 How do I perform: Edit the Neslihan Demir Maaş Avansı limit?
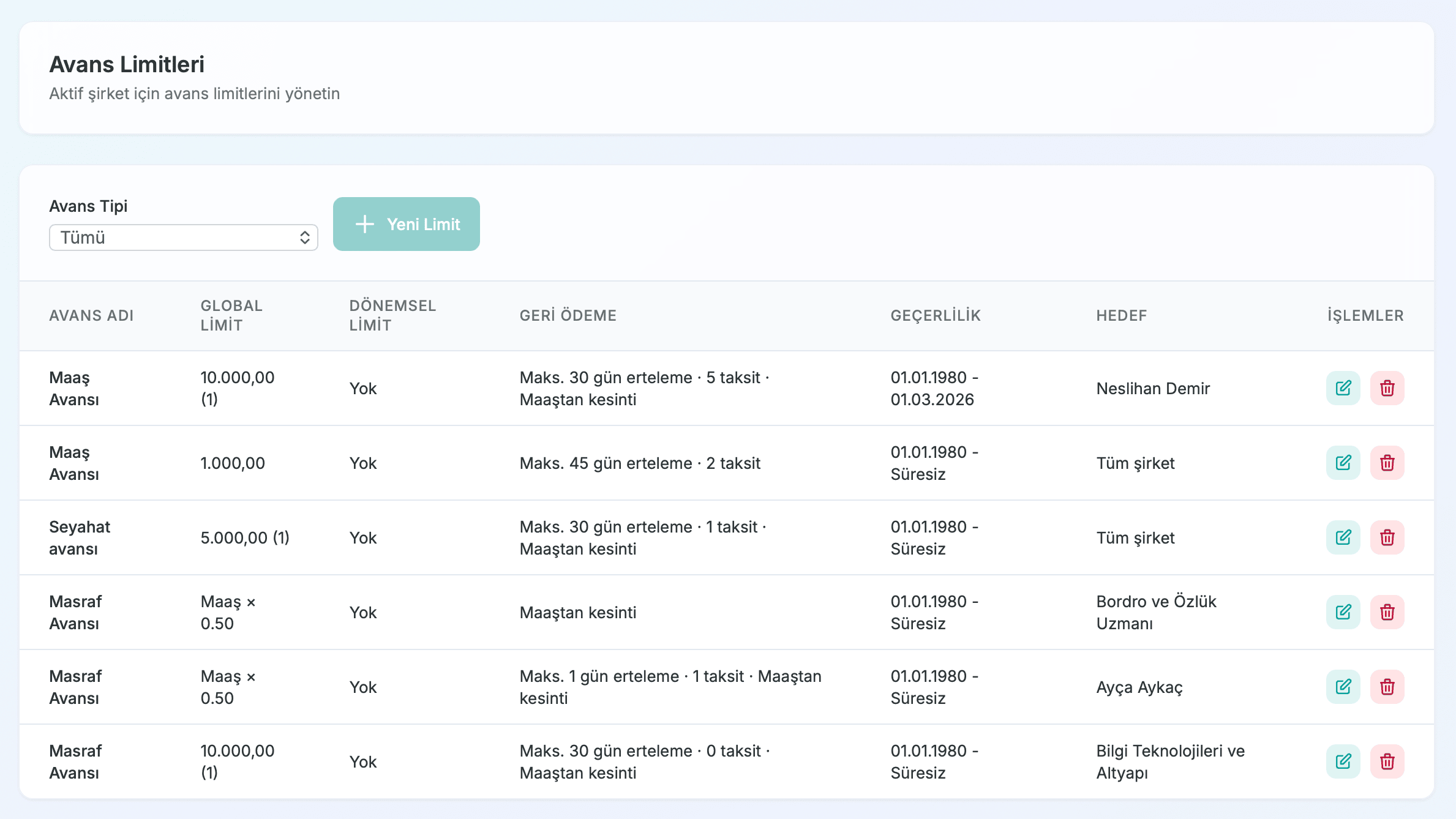[x=1343, y=388]
